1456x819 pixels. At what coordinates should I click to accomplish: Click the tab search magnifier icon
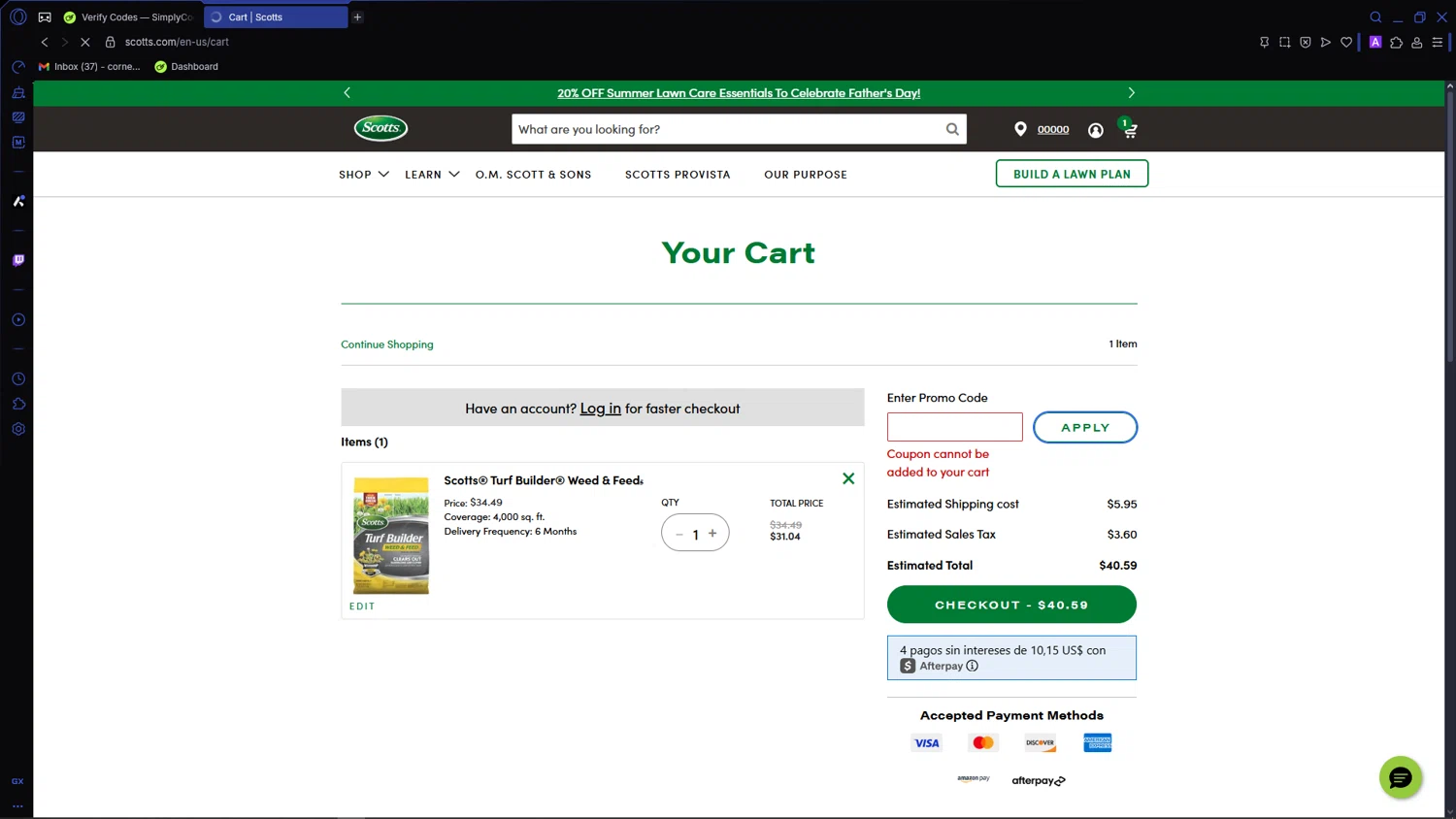1375,16
